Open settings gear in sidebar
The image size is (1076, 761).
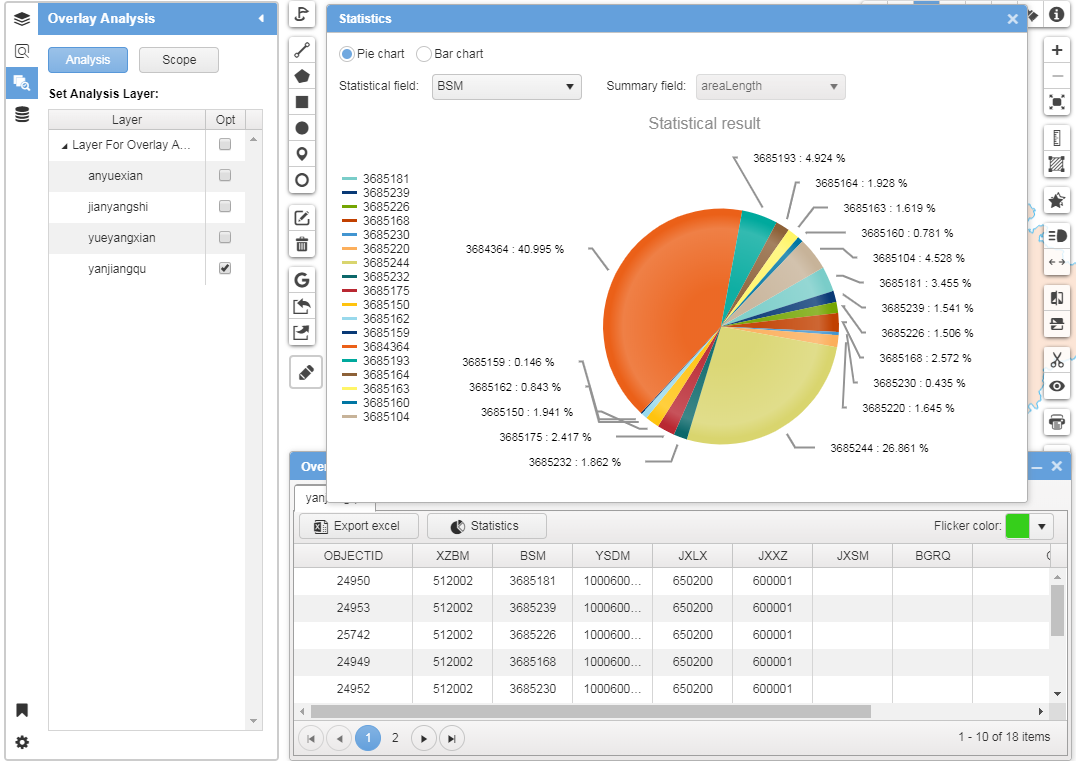(22, 742)
